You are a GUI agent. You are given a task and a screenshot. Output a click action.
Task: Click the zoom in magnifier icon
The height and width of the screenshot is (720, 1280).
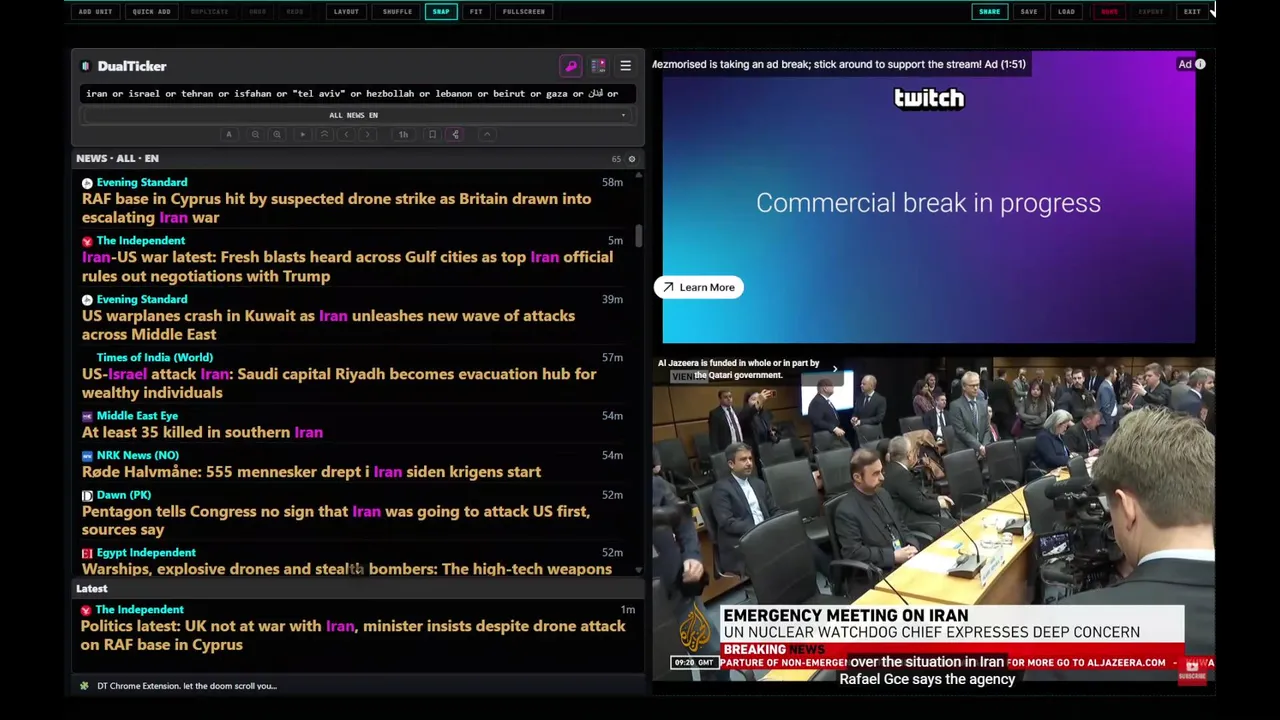pos(277,134)
